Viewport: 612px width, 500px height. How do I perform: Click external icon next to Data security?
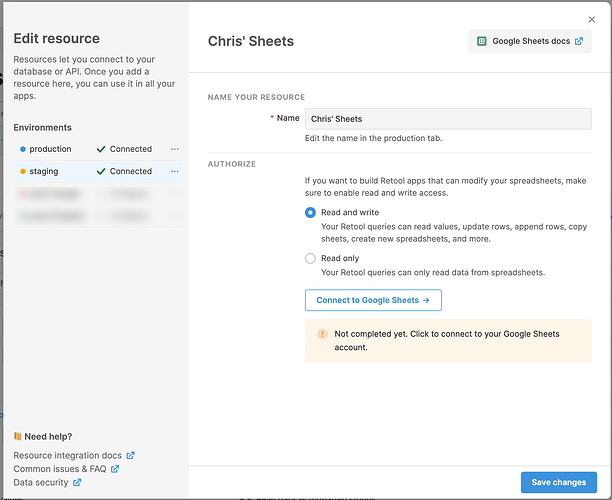coord(77,482)
